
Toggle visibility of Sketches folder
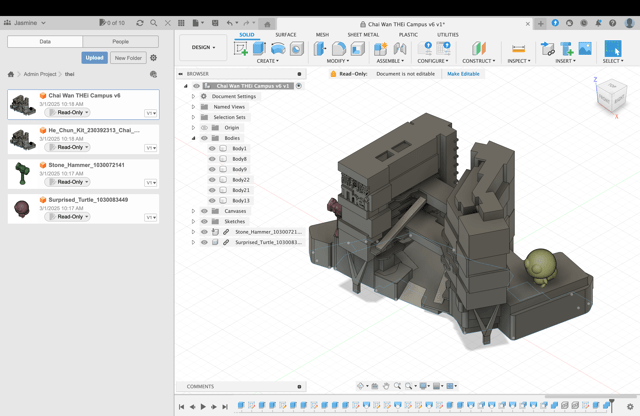tap(204, 221)
